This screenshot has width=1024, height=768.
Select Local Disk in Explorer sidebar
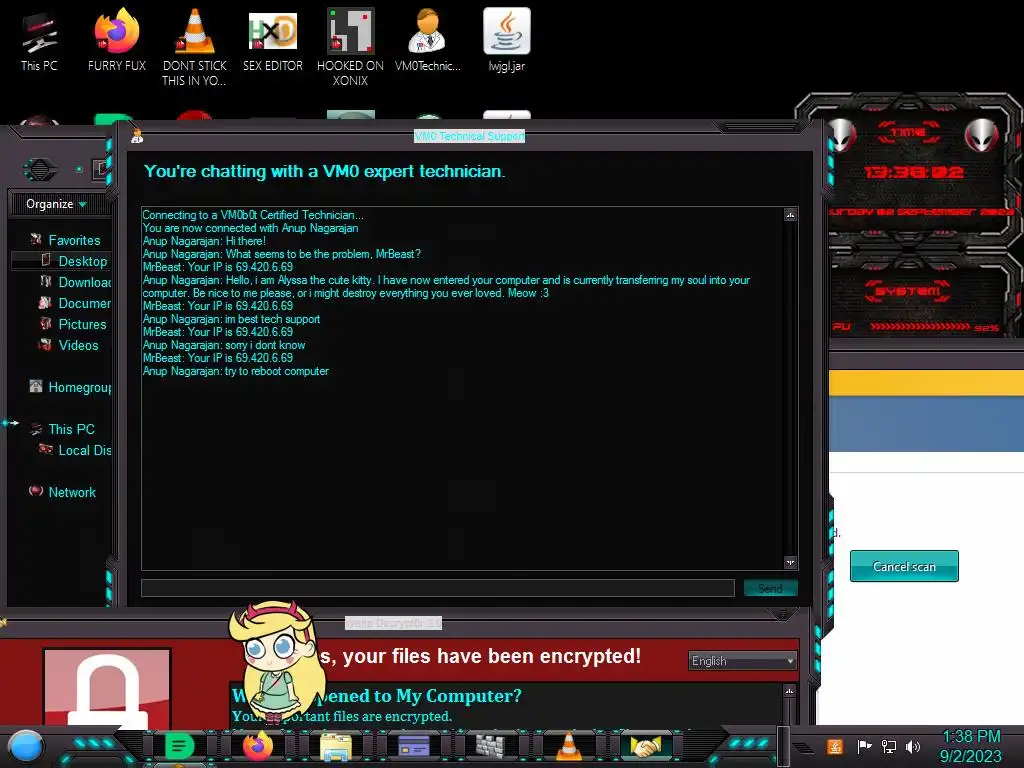tap(75, 450)
